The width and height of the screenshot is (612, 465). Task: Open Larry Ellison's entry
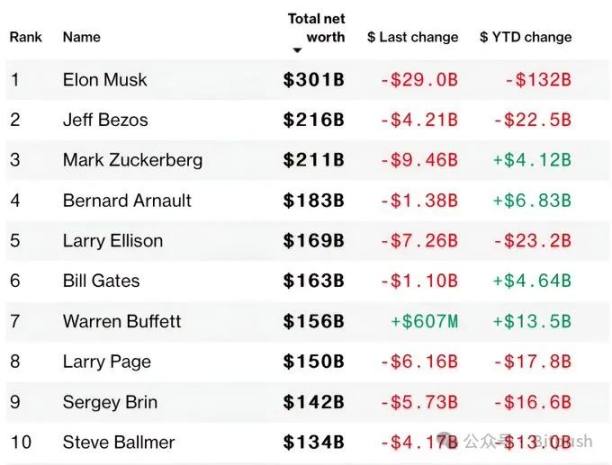click(x=112, y=241)
